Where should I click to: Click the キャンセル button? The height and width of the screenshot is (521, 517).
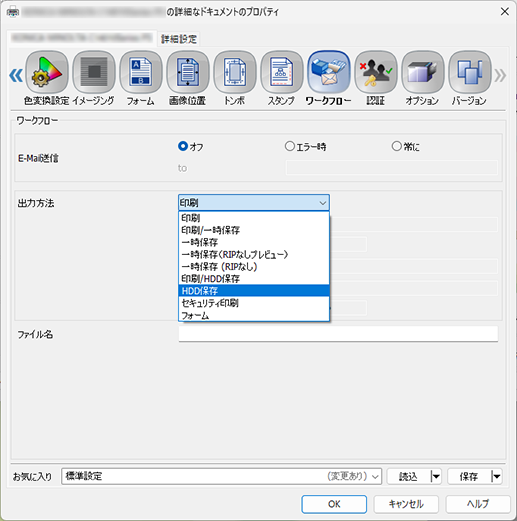[406, 504]
